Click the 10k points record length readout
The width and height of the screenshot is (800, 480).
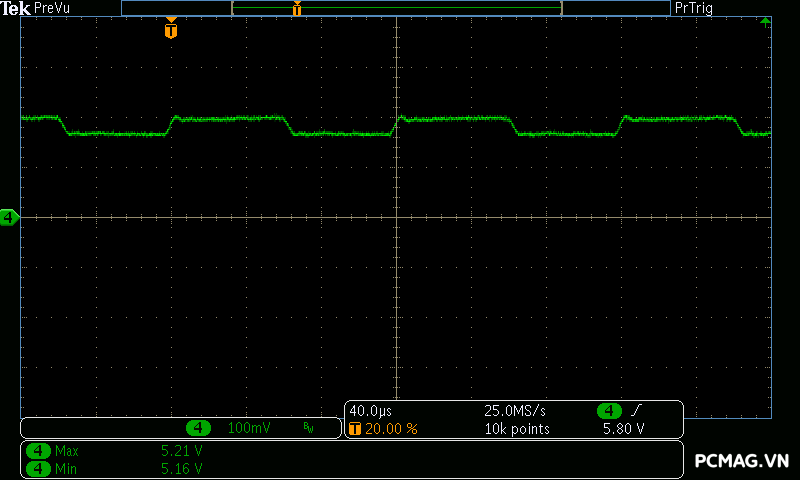(517, 428)
